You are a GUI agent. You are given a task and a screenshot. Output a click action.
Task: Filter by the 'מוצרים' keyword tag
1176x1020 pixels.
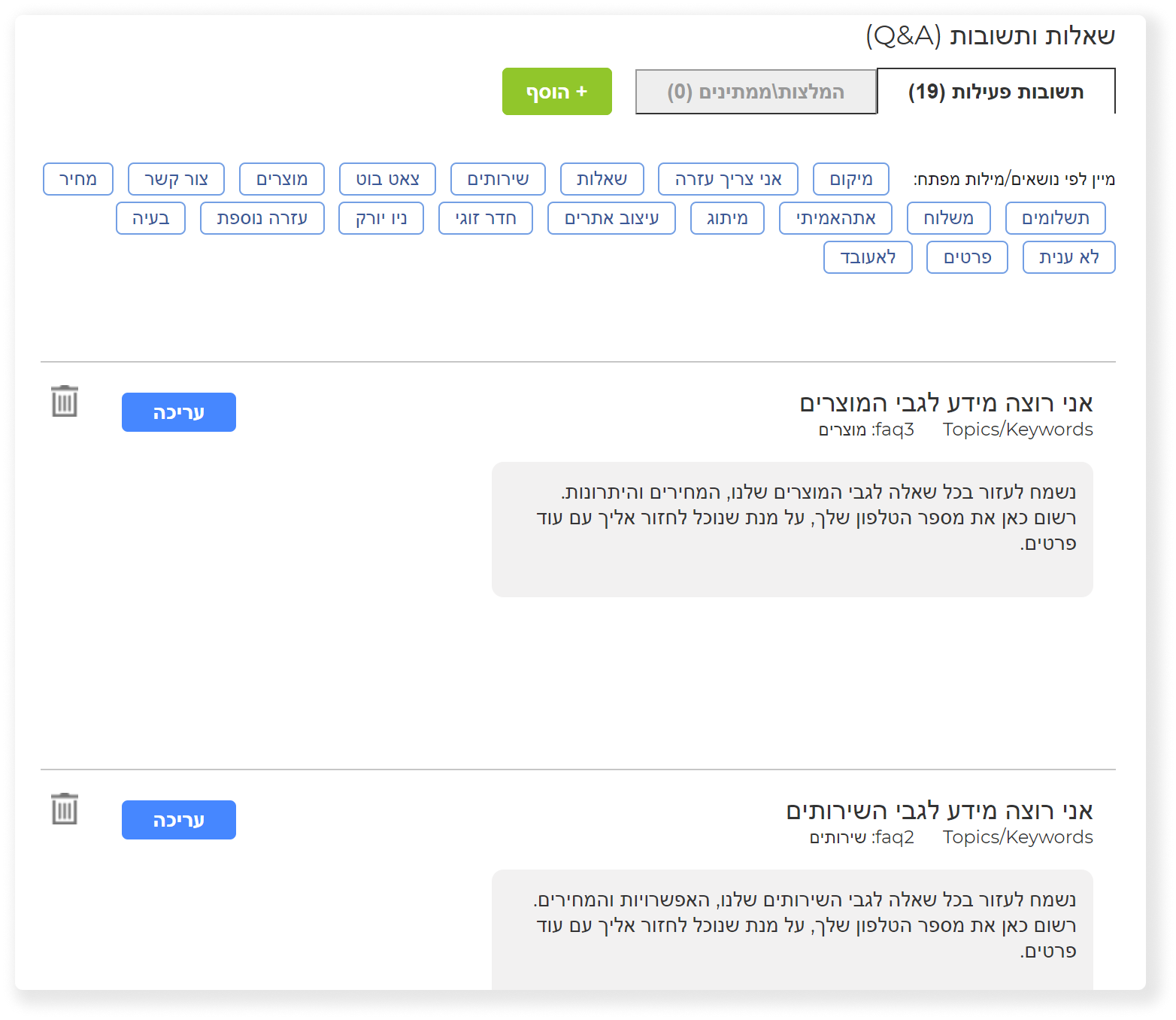282,179
